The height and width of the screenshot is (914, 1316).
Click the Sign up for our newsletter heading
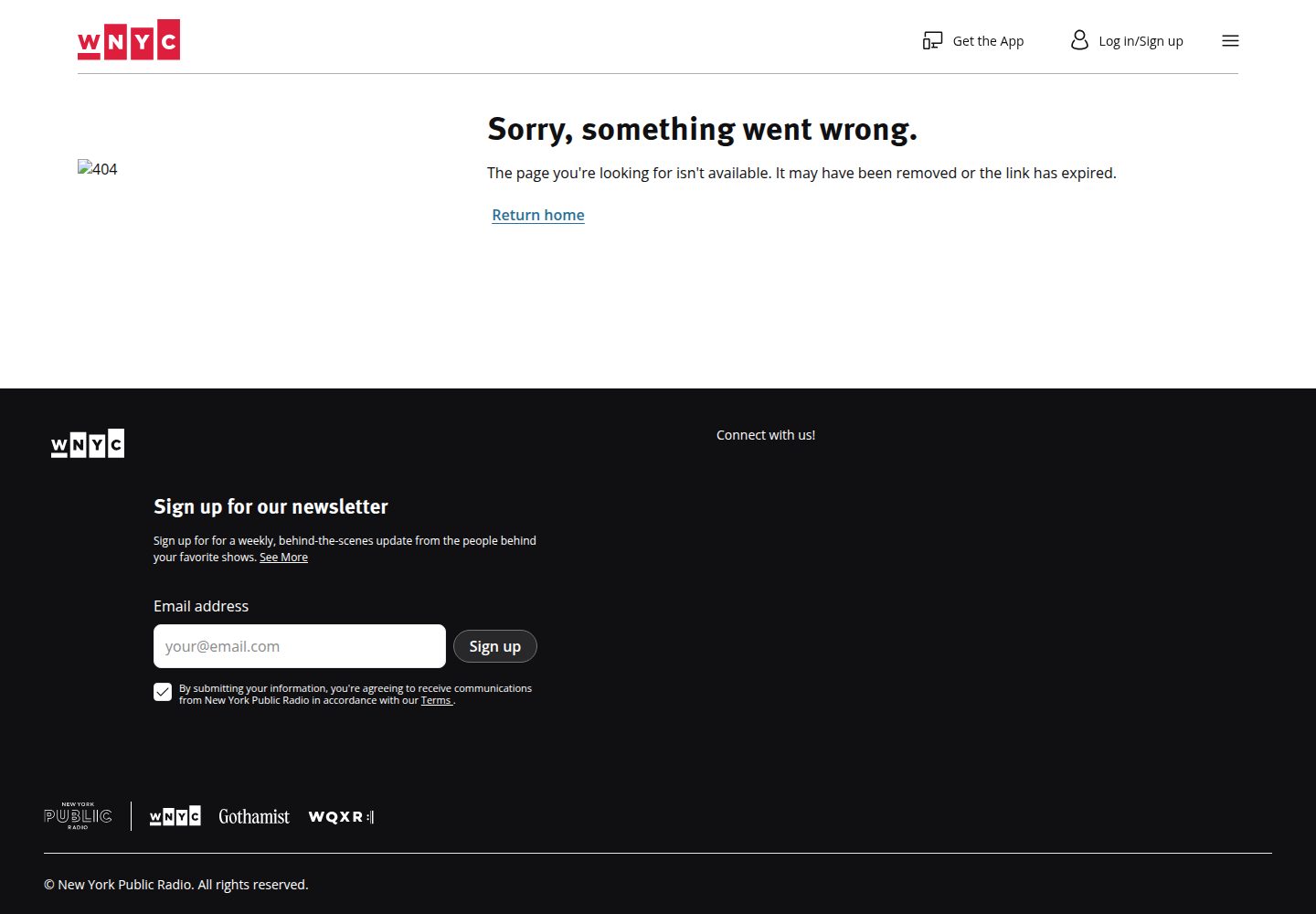click(271, 506)
